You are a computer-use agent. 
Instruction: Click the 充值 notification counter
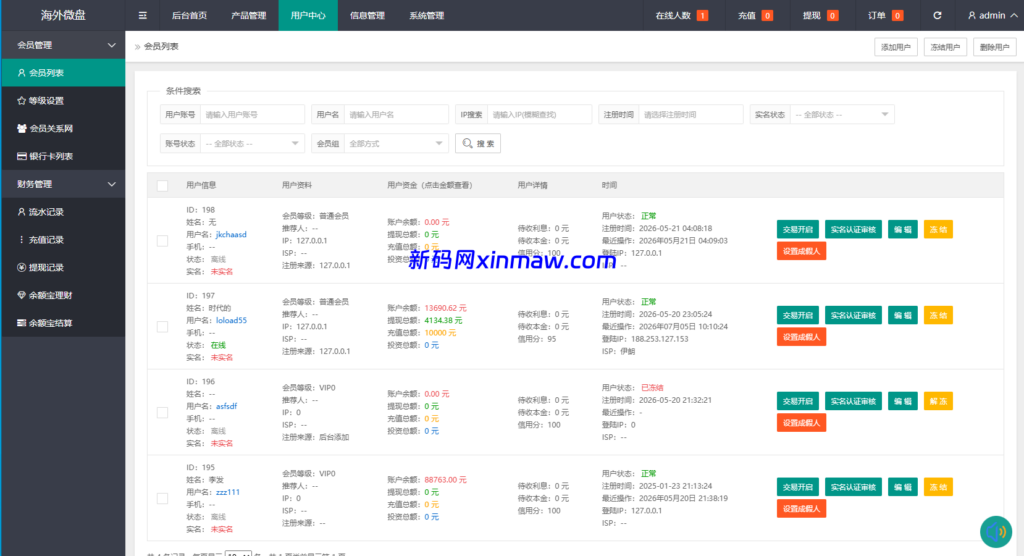[x=767, y=16]
